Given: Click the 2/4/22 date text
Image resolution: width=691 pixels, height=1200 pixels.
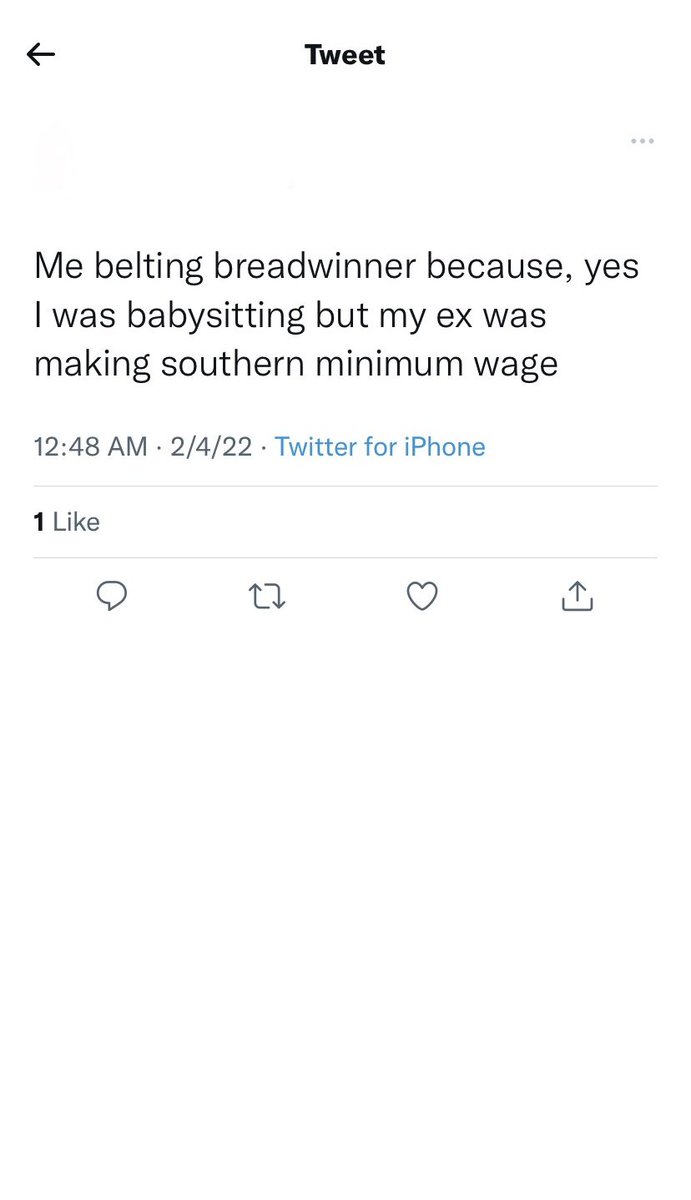Looking at the screenshot, I should [211, 446].
